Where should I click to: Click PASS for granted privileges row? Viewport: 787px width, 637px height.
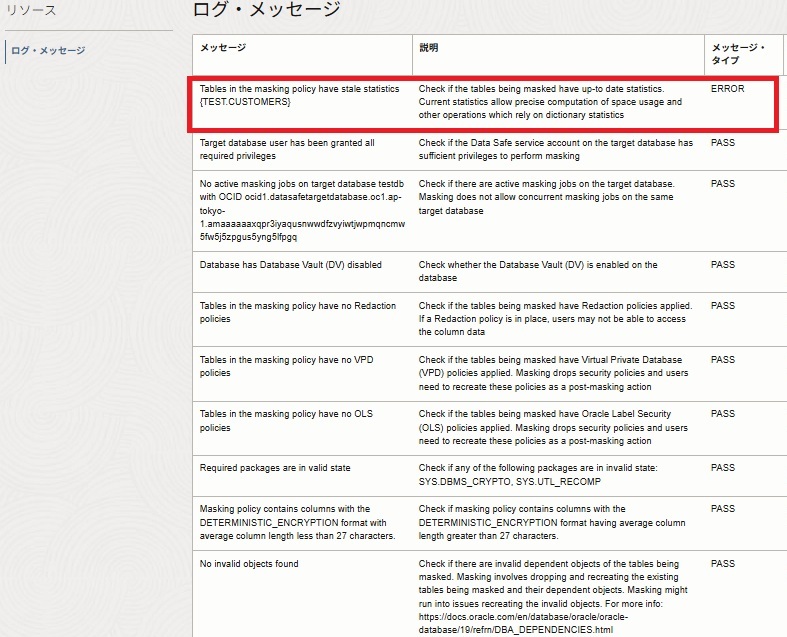pos(723,143)
